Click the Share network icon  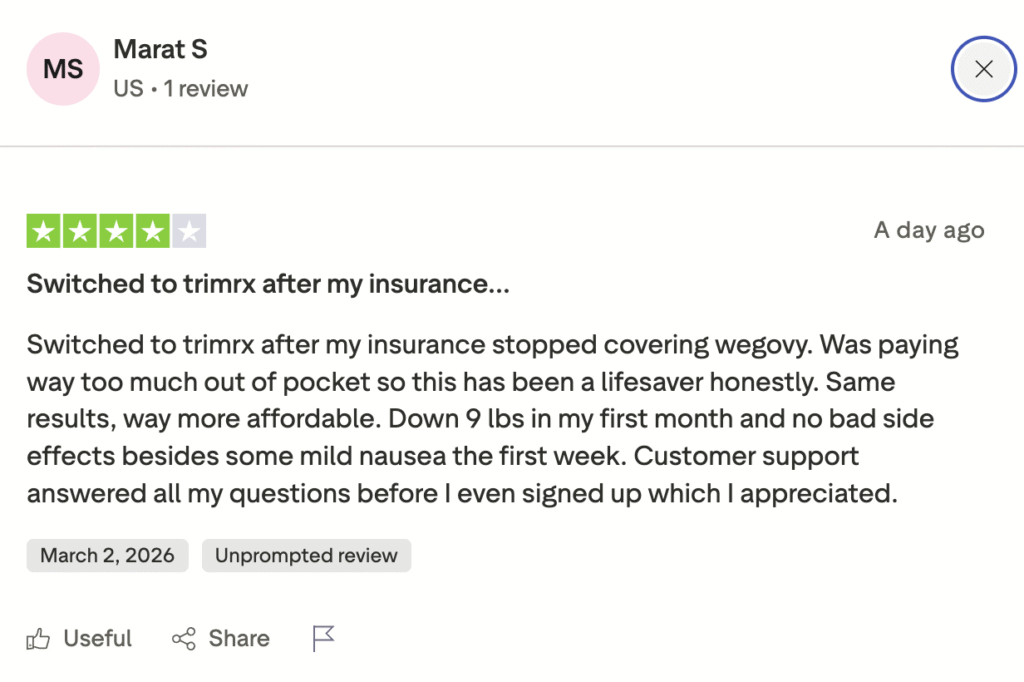point(184,639)
